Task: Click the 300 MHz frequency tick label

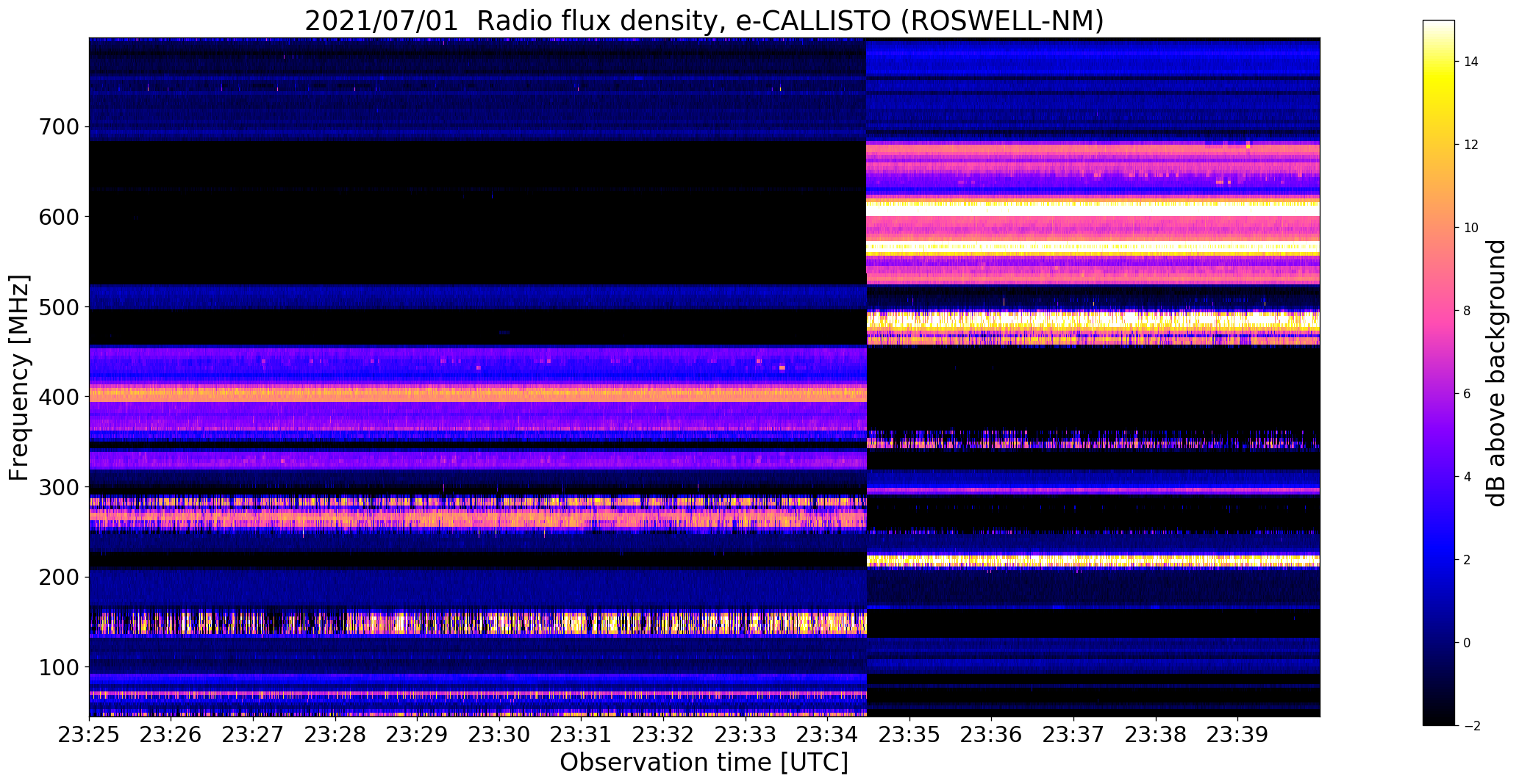Action: [58, 487]
